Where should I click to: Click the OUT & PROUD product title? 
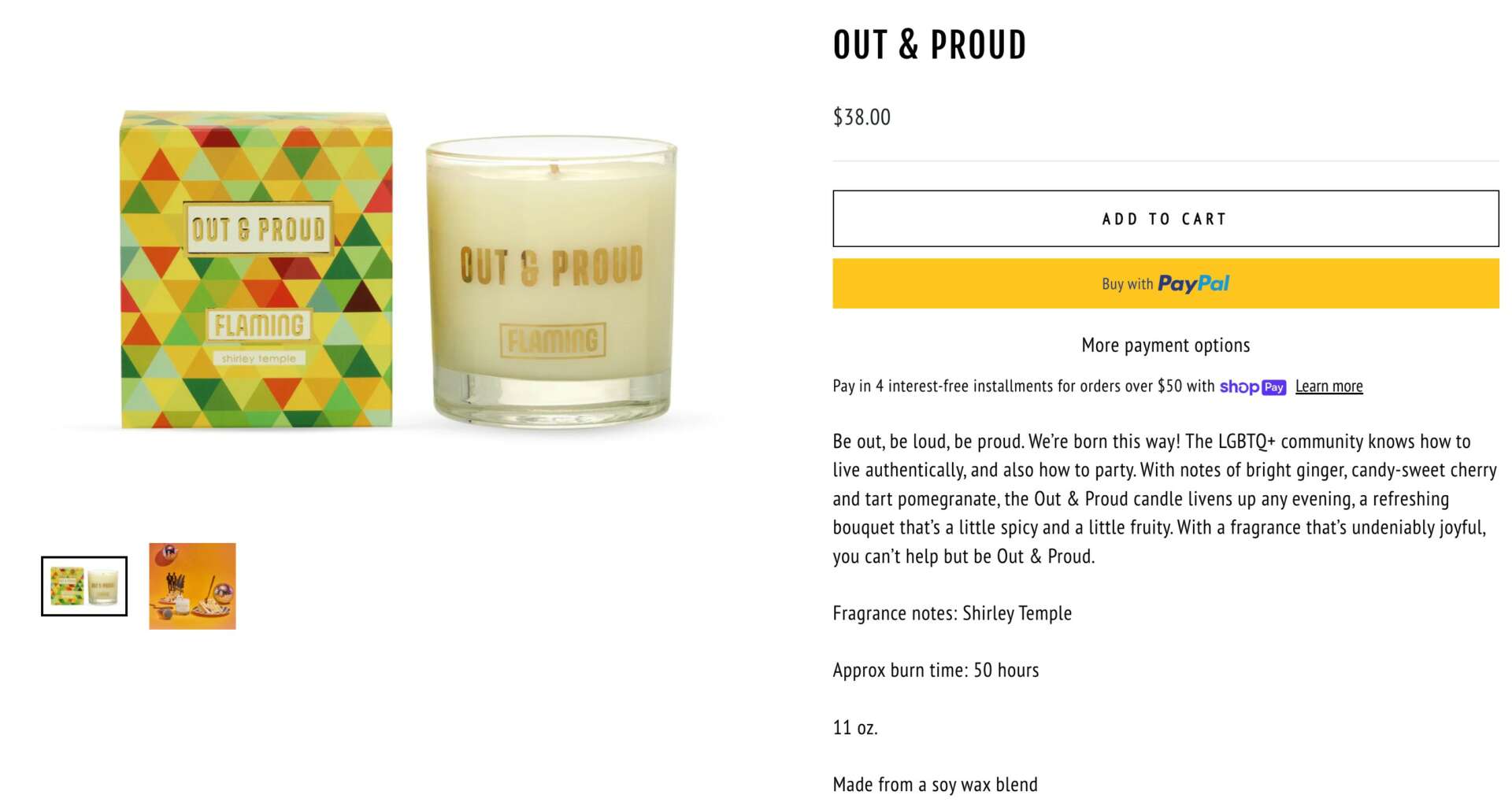pos(929,45)
